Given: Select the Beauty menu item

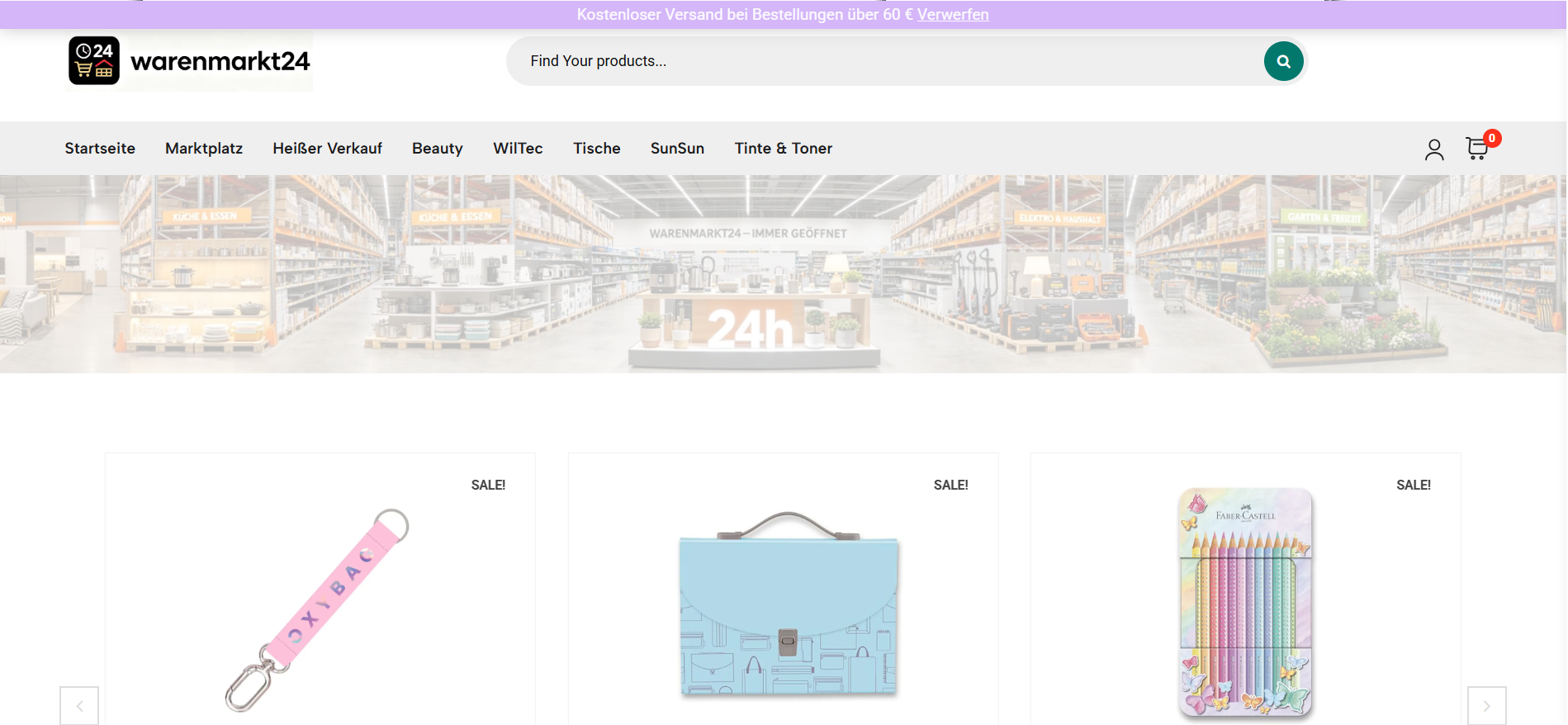Looking at the screenshot, I should pos(438,149).
